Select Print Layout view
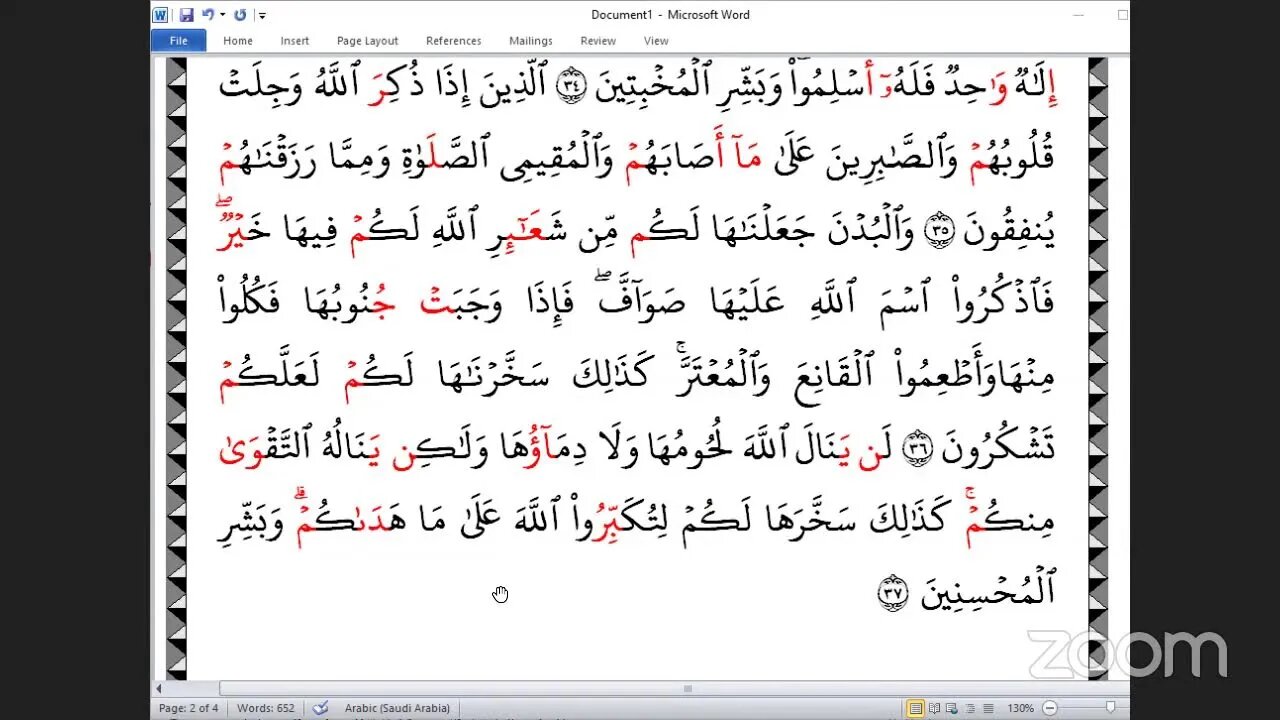Screen dimensions: 1280x720 tap(915, 708)
